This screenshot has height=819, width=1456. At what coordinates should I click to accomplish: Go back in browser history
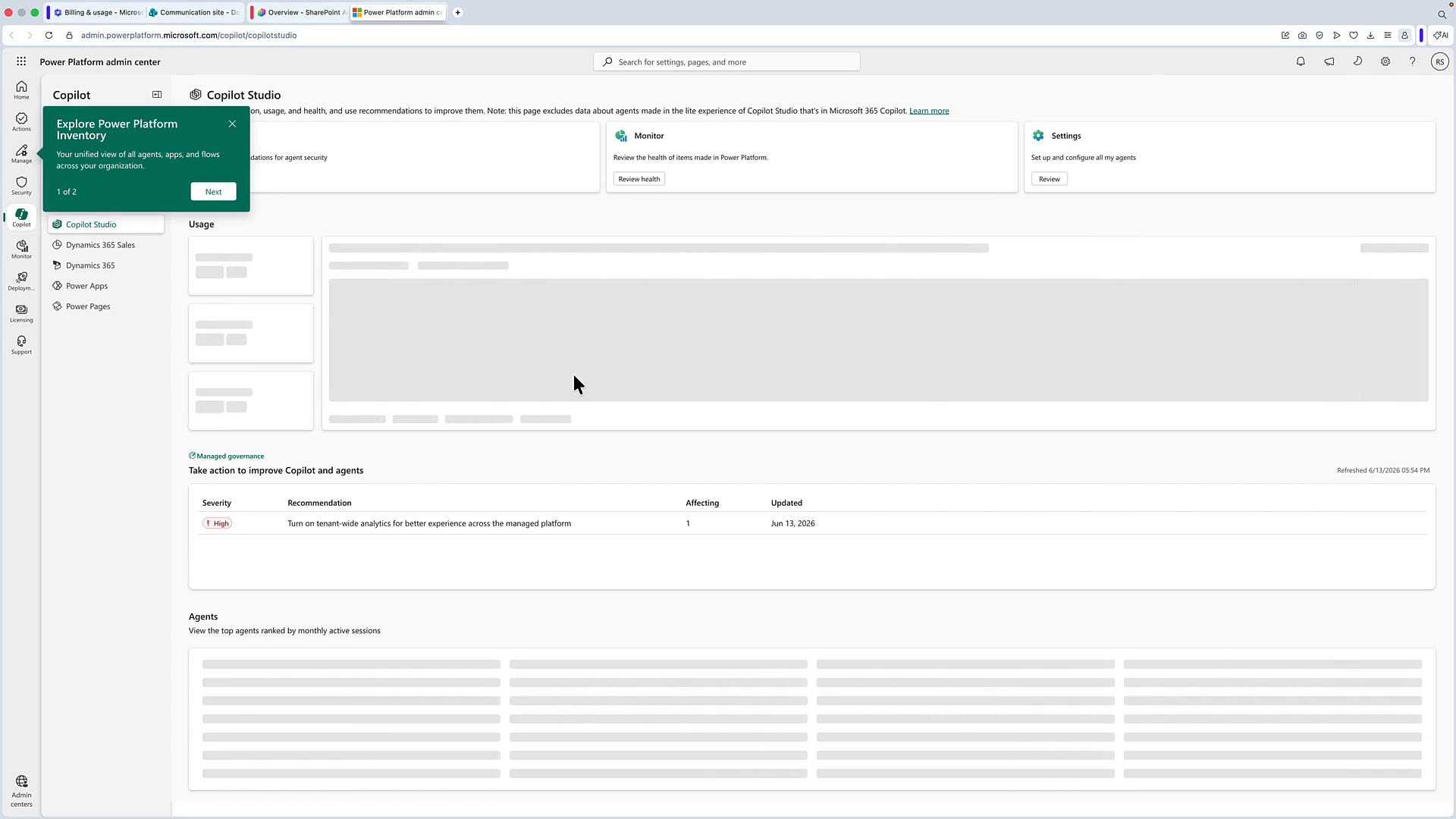(11, 36)
